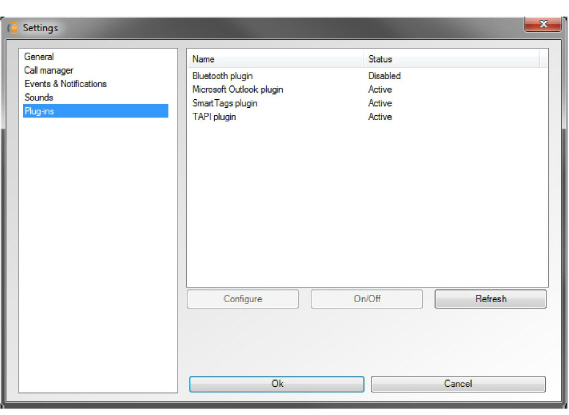Viewport: 569px width, 415px height.
Task: Click the Configure button
Action: click(243, 299)
